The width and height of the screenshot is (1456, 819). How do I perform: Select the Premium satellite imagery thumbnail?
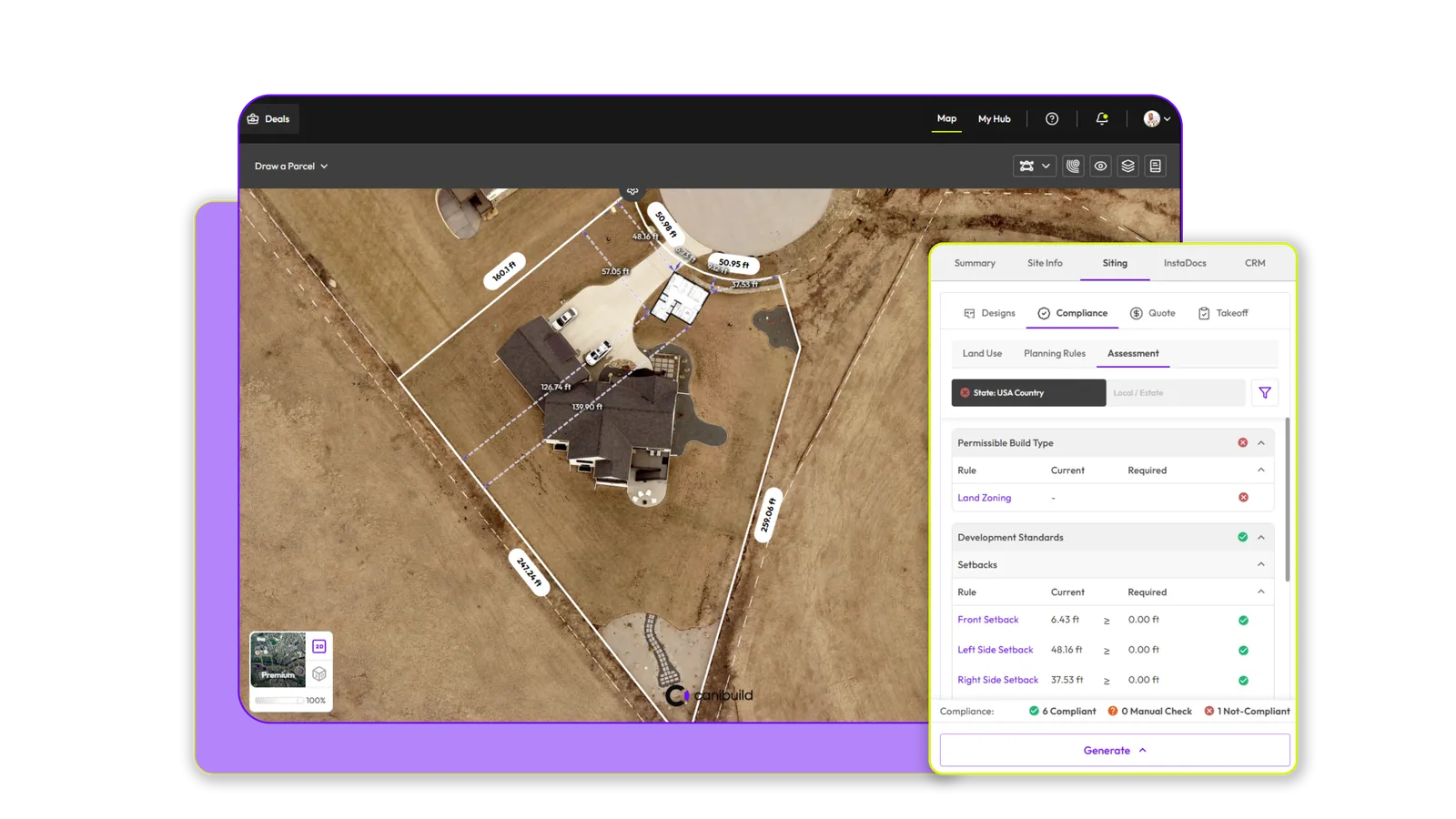(x=278, y=659)
